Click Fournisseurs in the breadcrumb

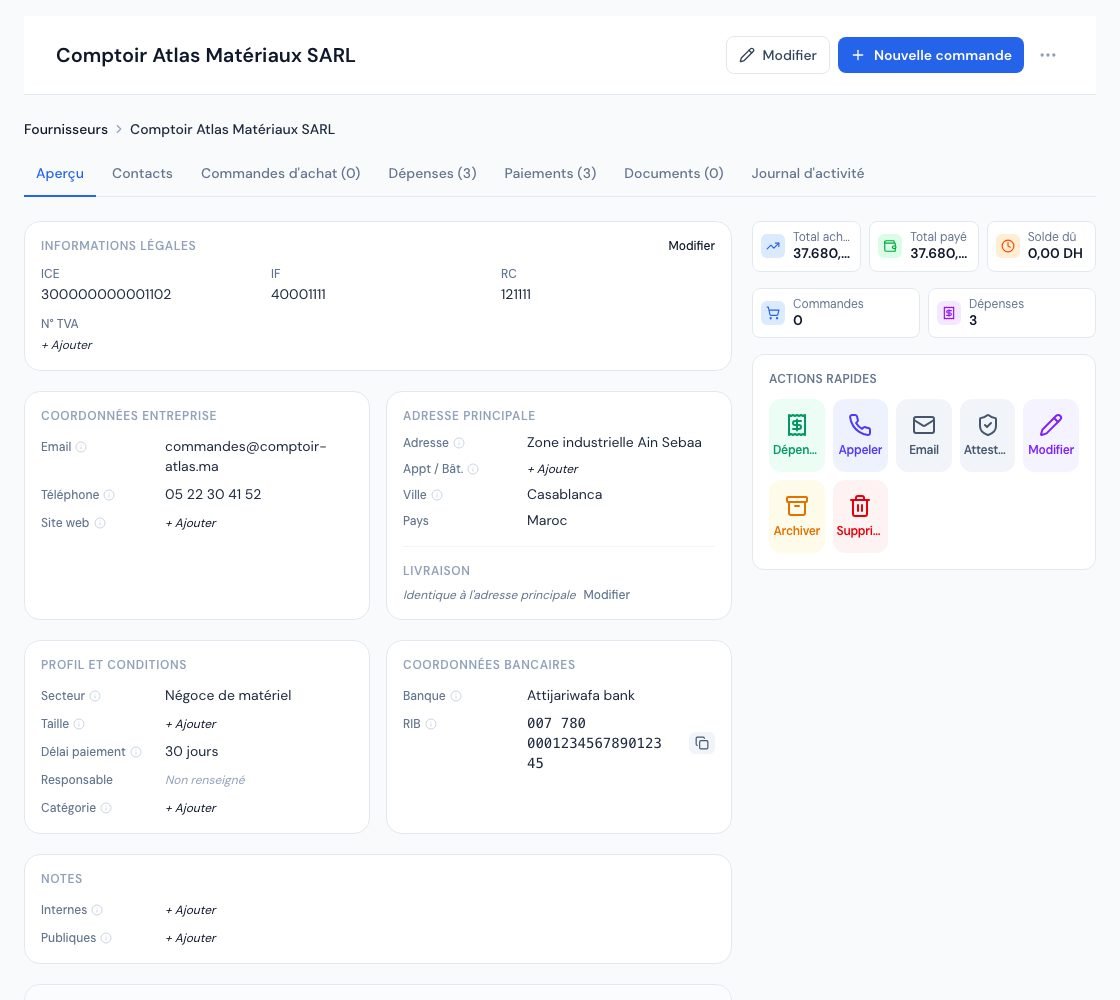coord(66,129)
